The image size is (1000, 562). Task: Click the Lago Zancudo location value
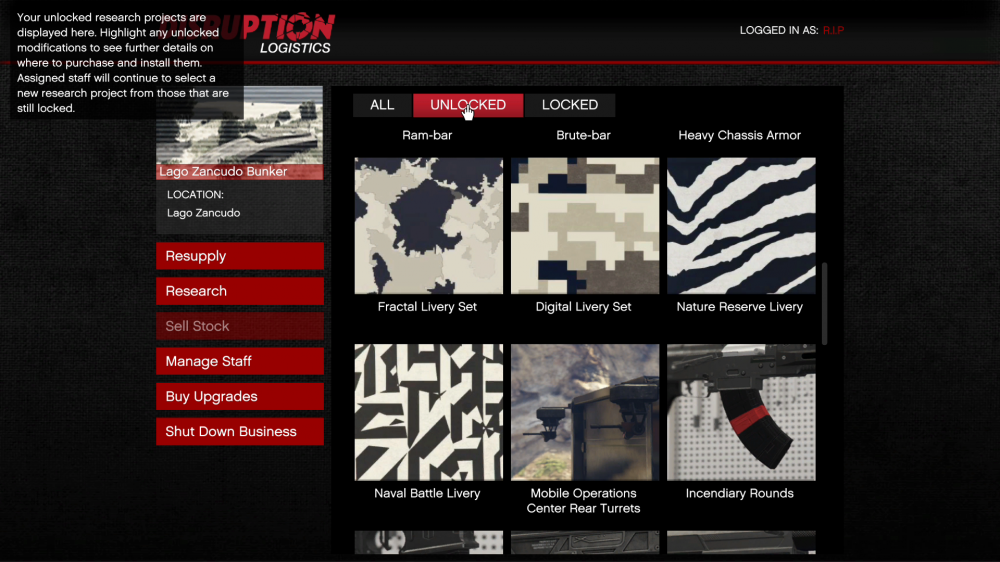click(x=203, y=213)
